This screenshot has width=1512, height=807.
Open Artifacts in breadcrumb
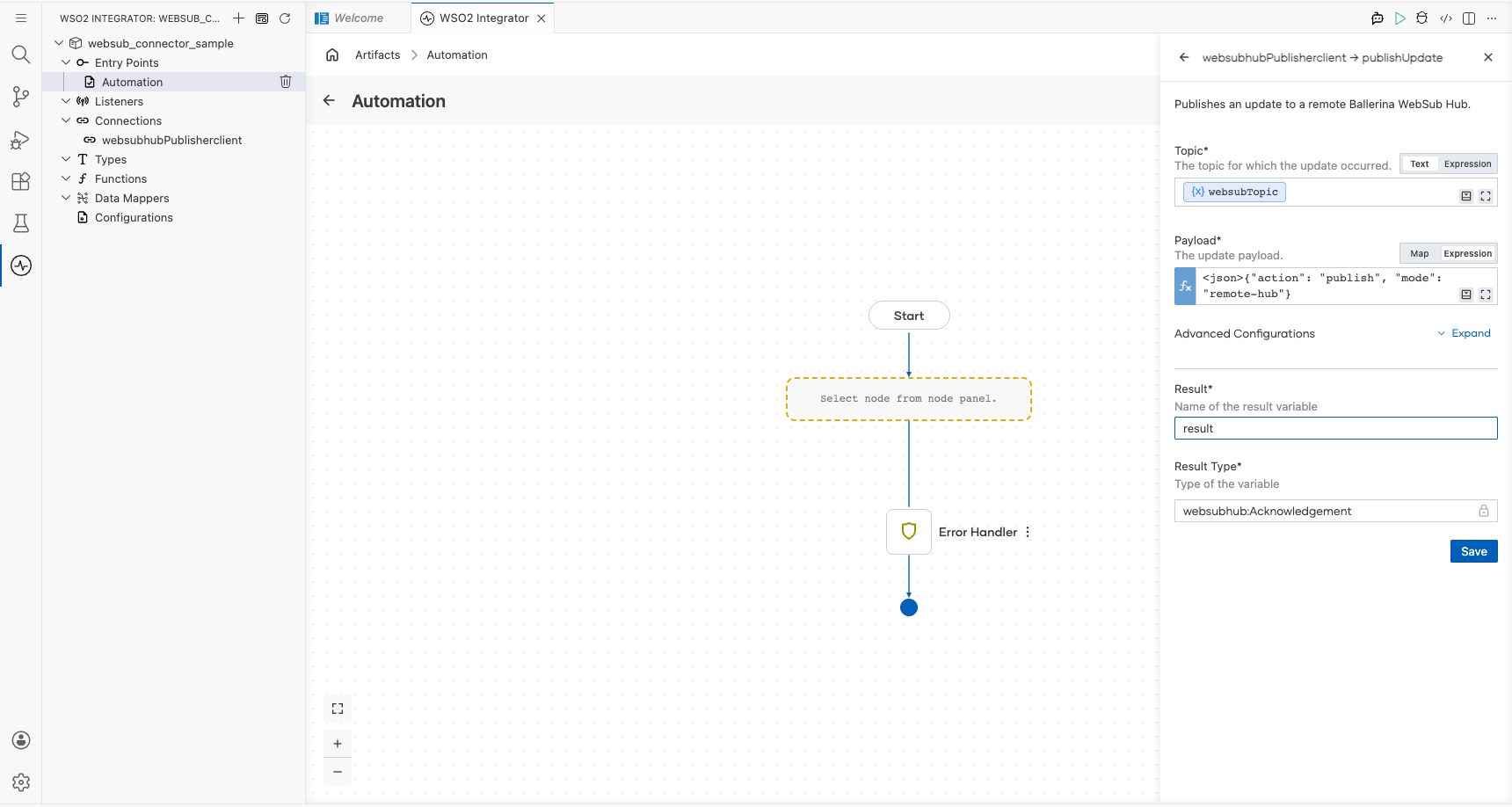[x=377, y=55]
